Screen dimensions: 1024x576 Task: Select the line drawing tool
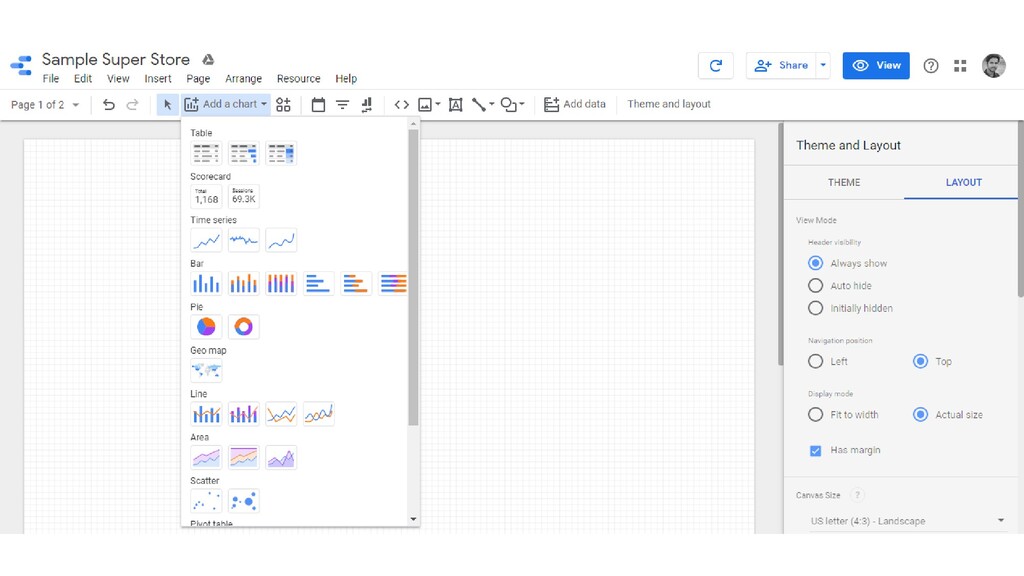pyautogui.click(x=479, y=104)
